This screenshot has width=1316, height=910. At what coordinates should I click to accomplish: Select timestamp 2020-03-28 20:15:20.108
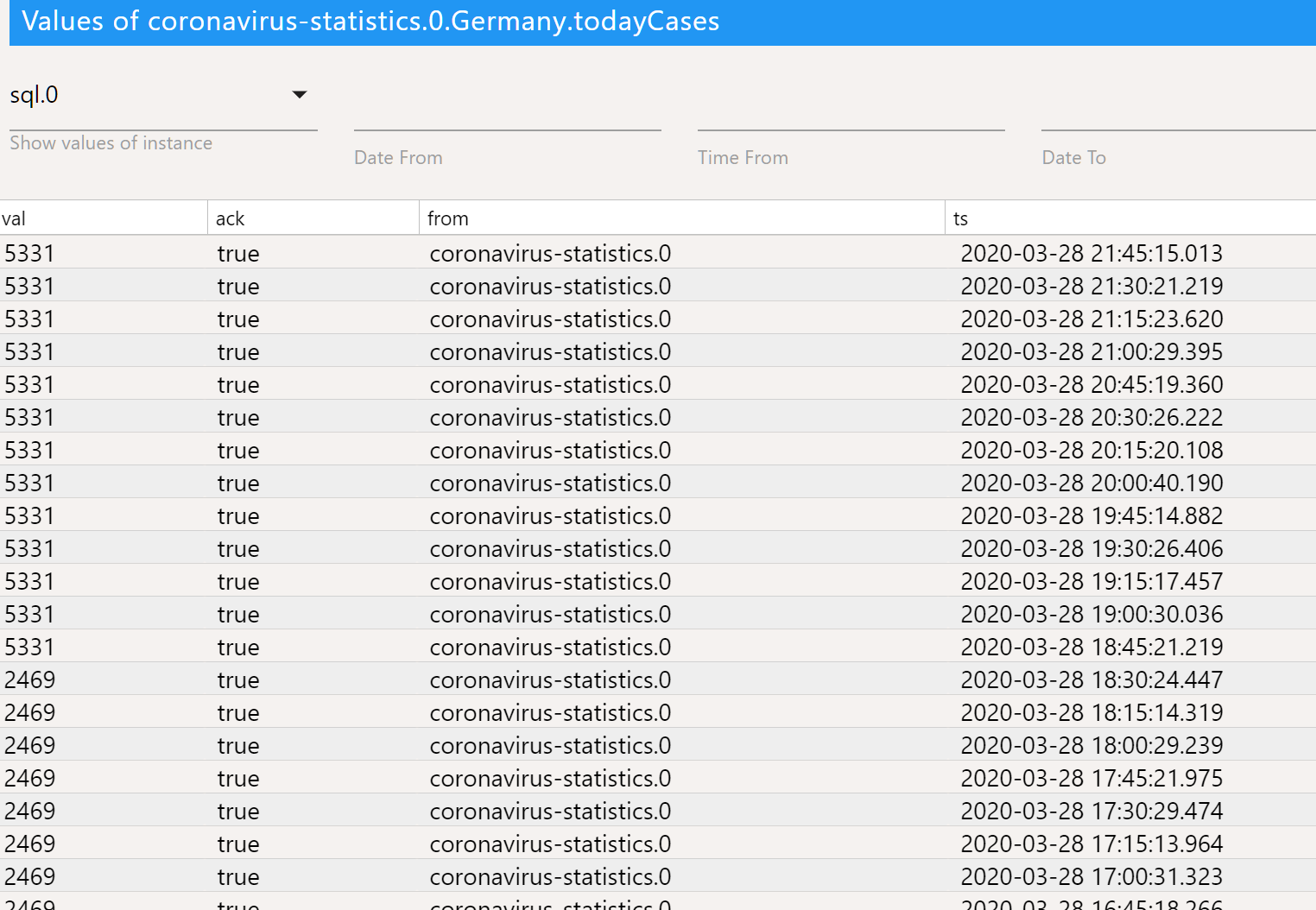coord(1091,450)
